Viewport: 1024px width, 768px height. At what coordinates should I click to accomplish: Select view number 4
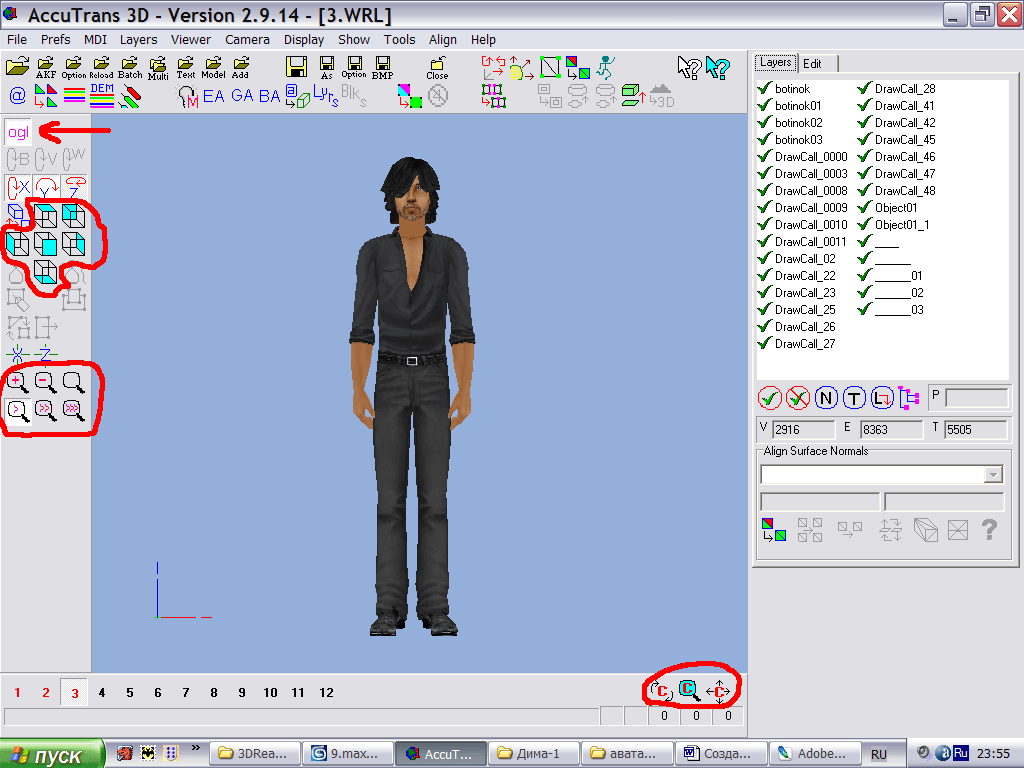coord(102,692)
